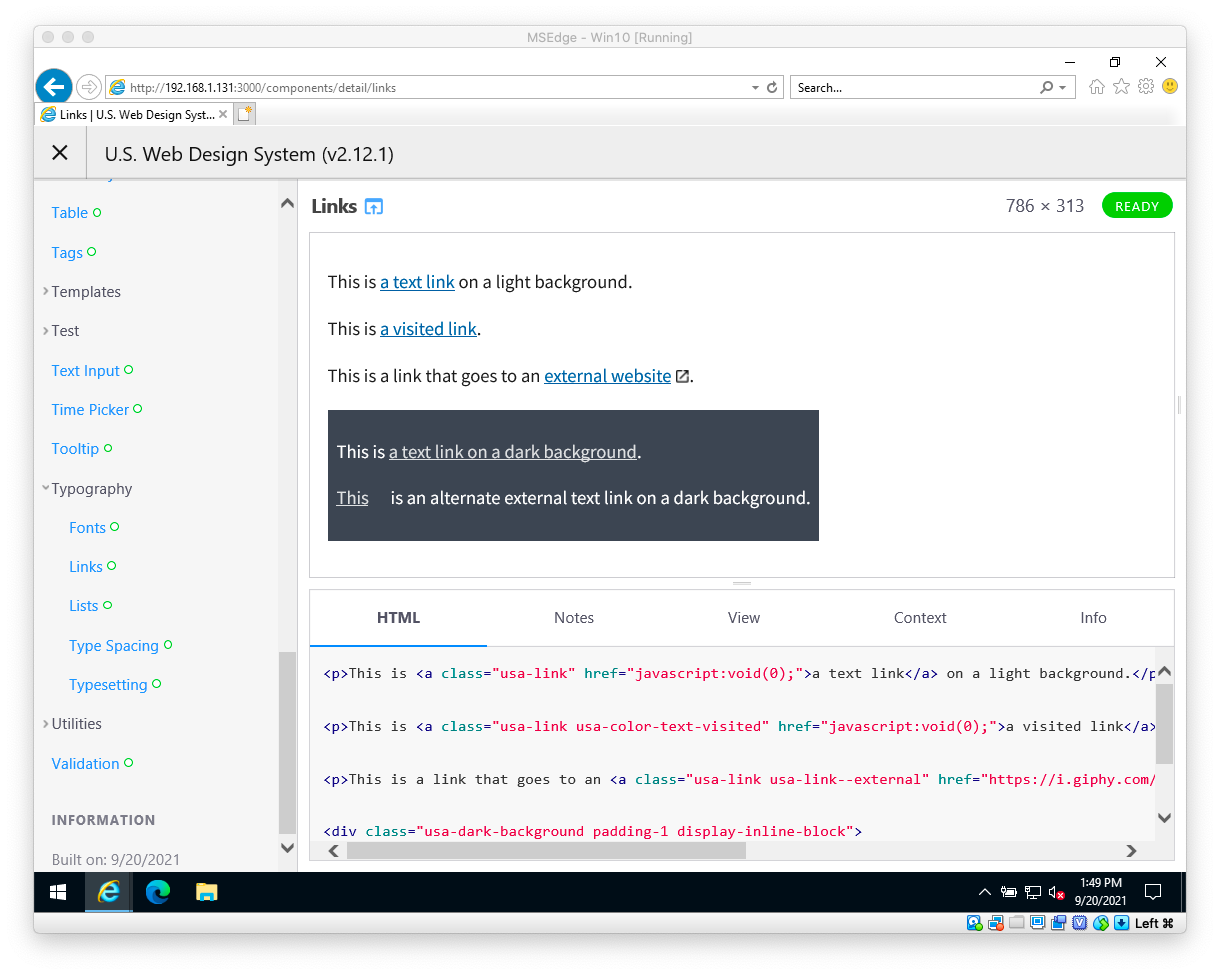Click the status dot next to Table
Image resolution: width=1220 pixels, height=975 pixels.
pyautogui.click(x=97, y=212)
